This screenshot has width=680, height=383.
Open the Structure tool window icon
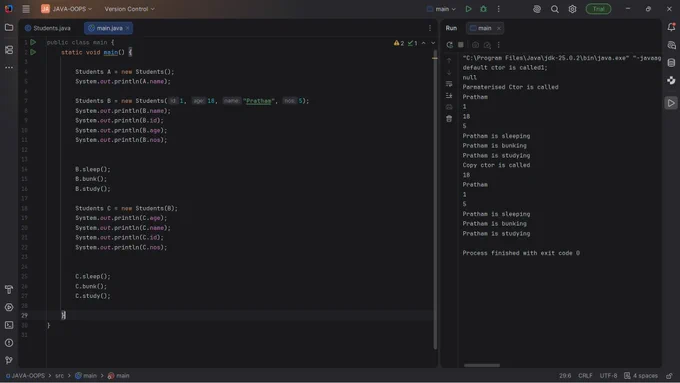tap(9, 50)
